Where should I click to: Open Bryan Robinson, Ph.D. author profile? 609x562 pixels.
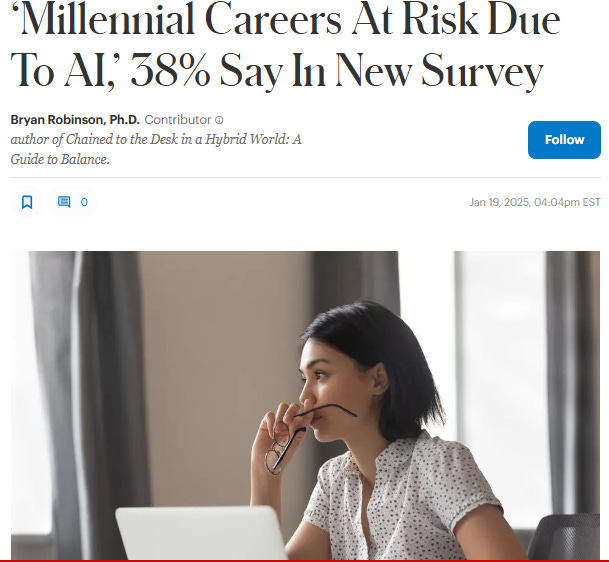click(75, 120)
